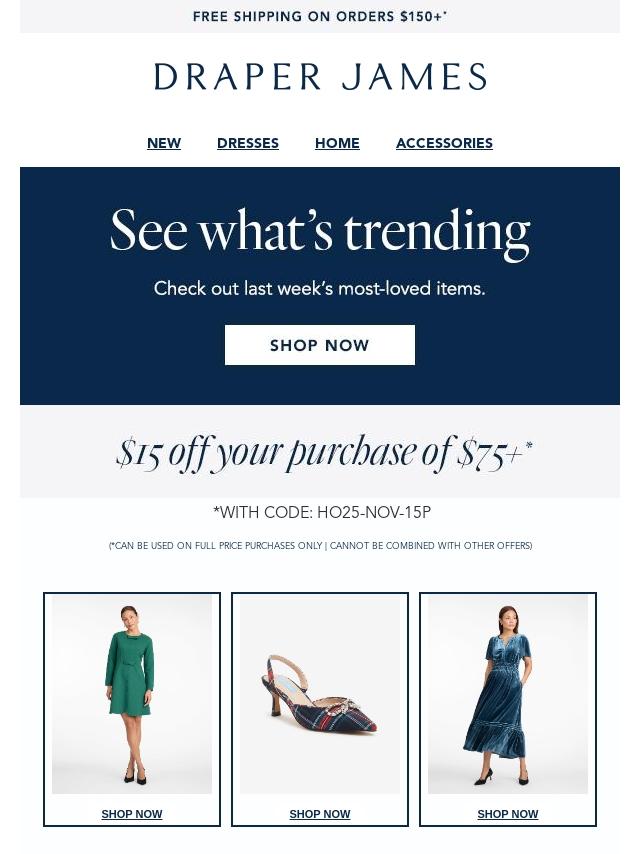Image resolution: width=640 pixels, height=854 pixels.
Task: Open the ACCESSORIES navigation link
Action: (444, 143)
